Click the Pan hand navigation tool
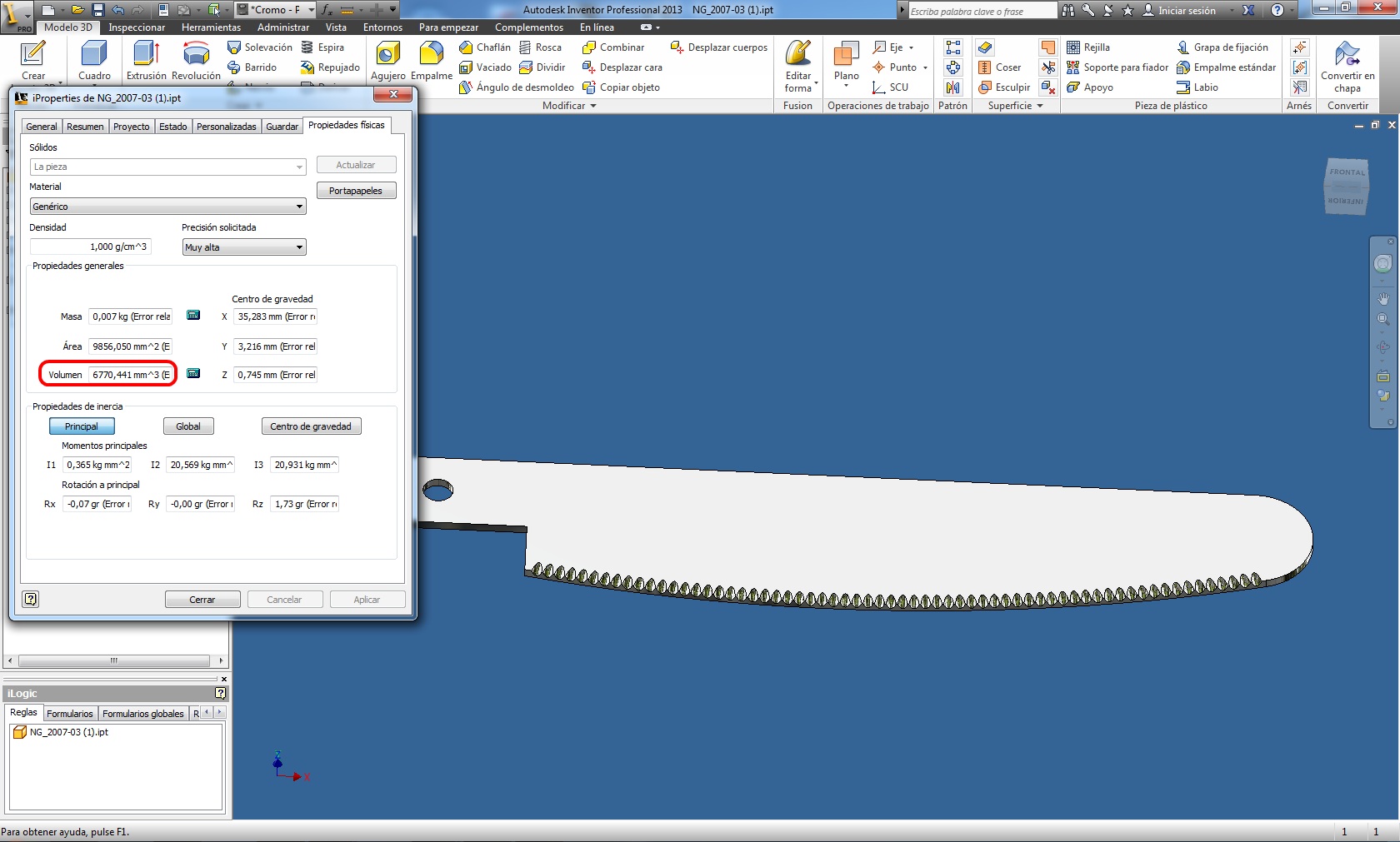 click(1383, 298)
